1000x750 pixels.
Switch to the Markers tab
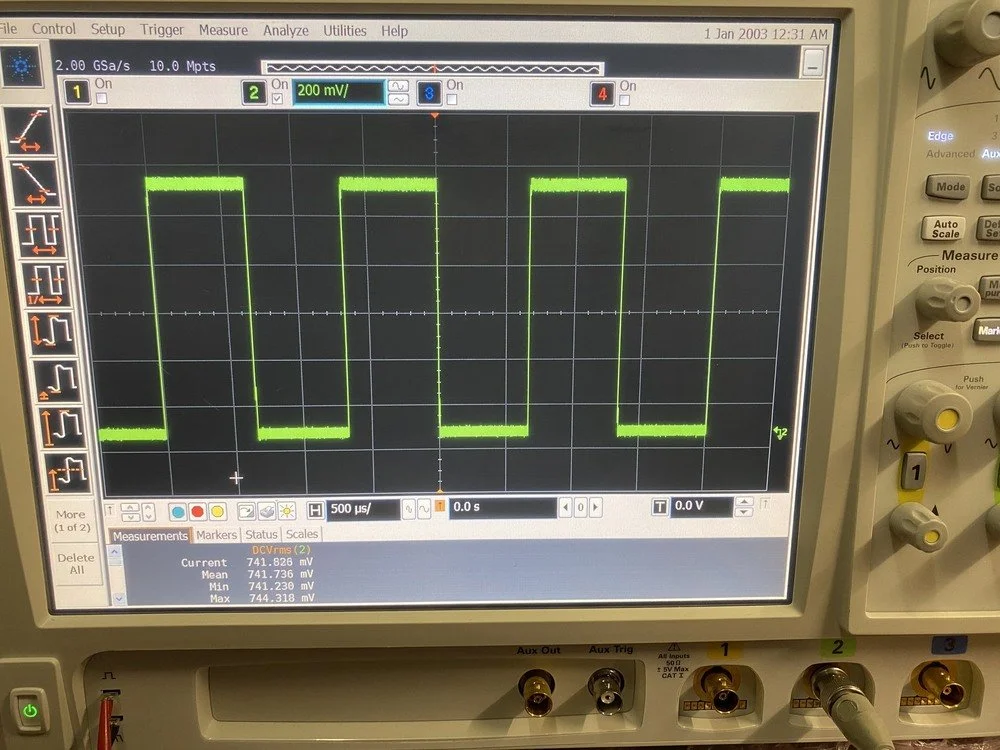pos(217,534)
